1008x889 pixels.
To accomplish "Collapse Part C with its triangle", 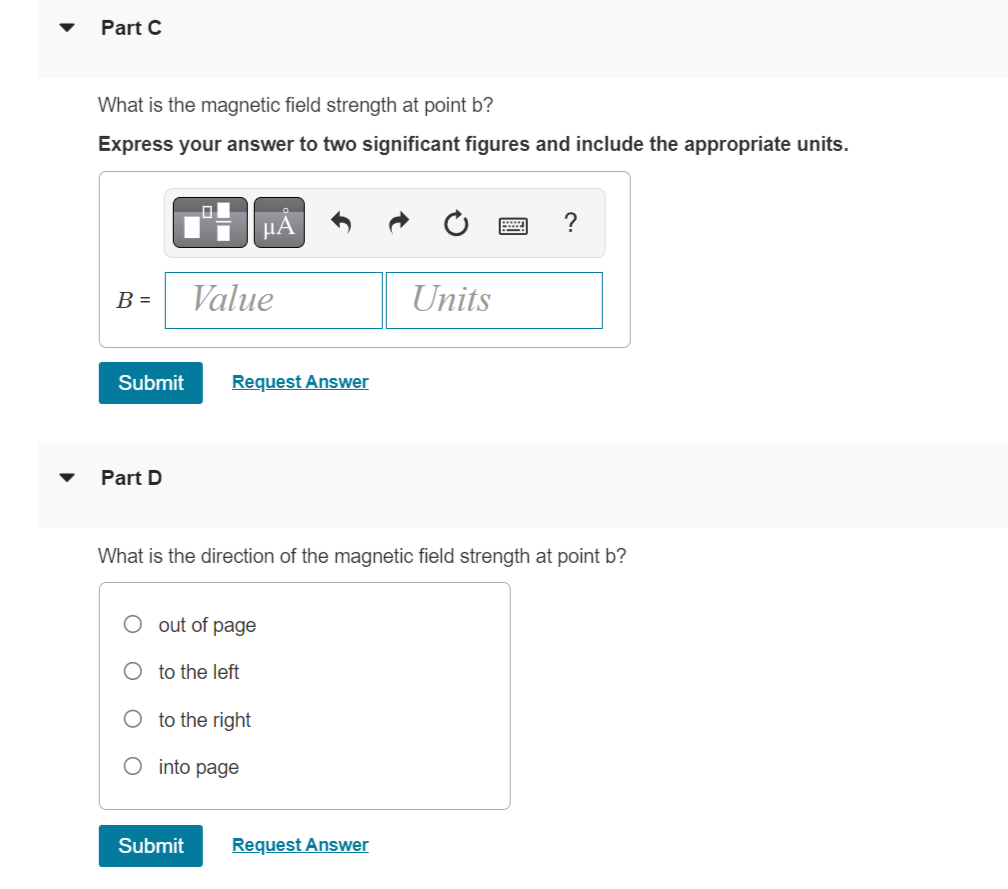I will click(68, 28).
